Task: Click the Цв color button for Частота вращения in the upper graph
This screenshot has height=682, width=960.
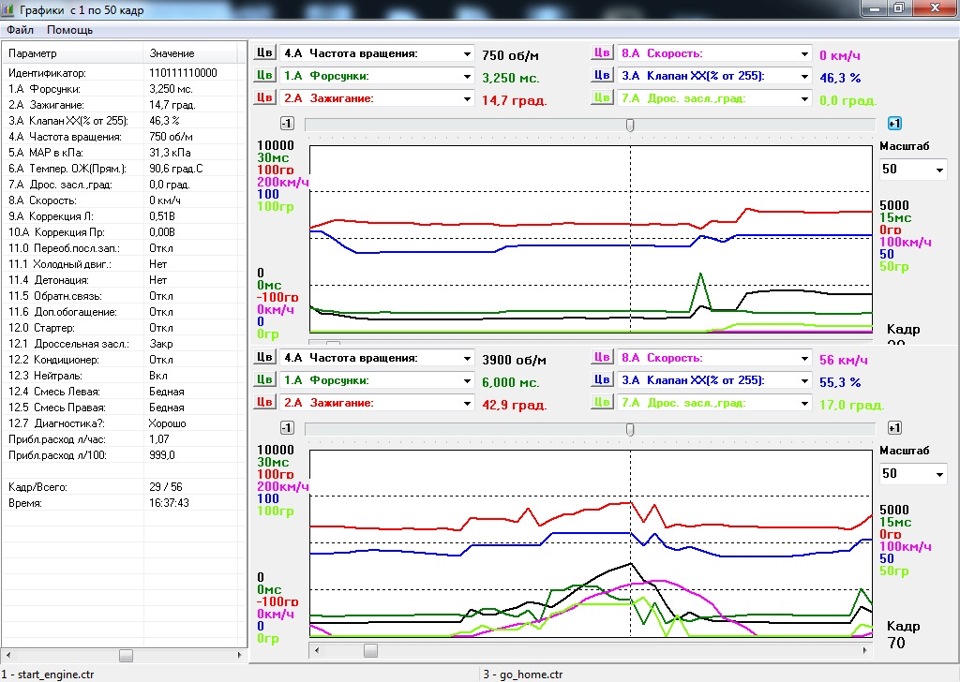Action: [264, 53]
